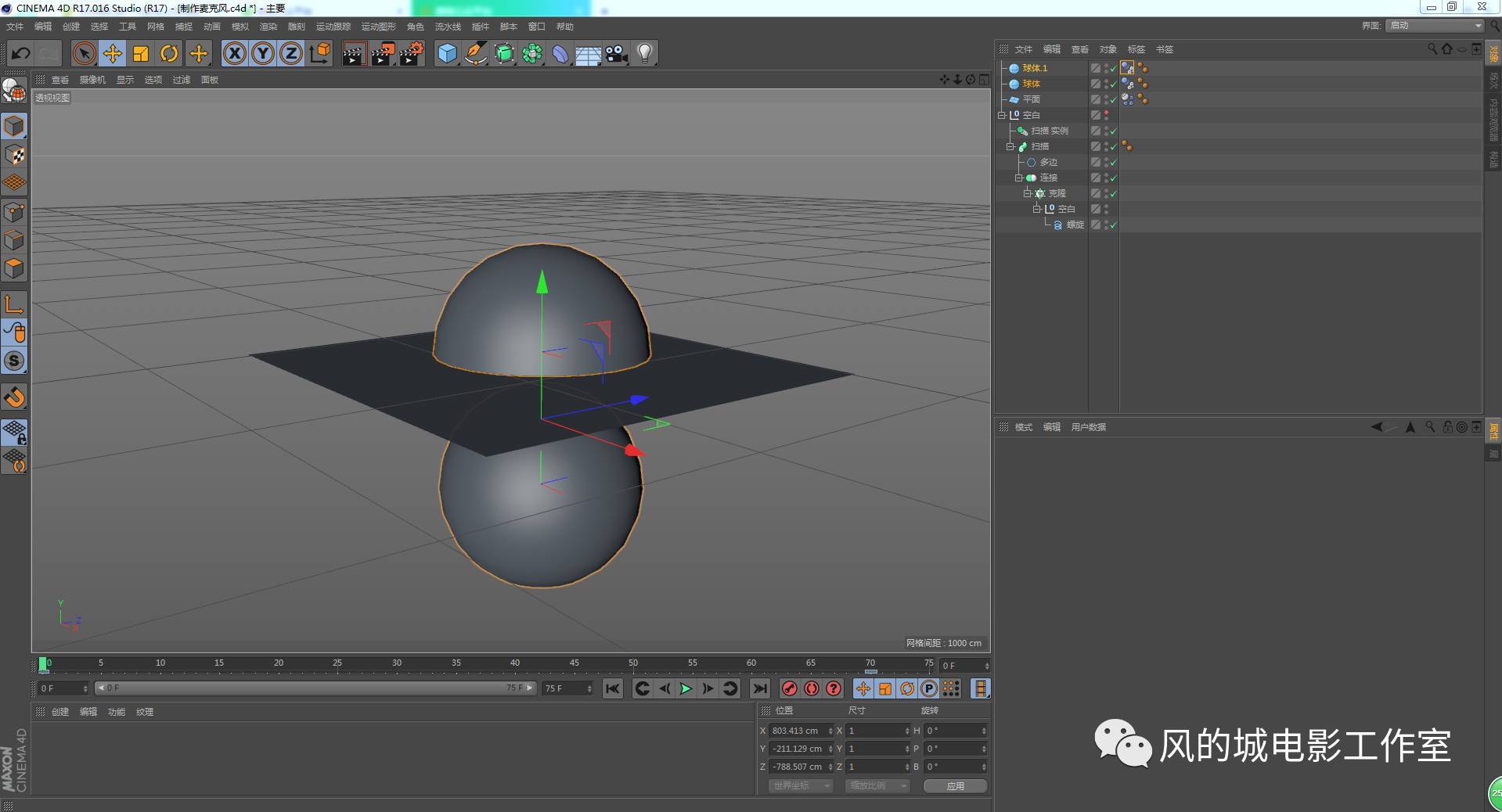
Task: Click the Cube primitive icon
Action: pyautogui.click(x=446, y=53)
